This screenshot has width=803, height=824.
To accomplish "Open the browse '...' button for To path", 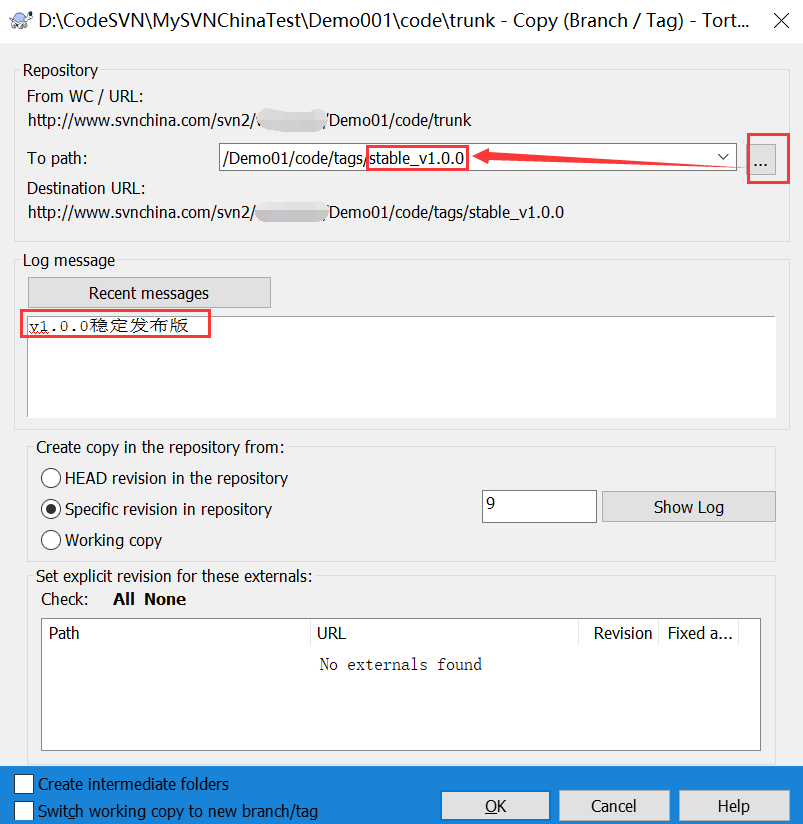I will tap(761, 160).
